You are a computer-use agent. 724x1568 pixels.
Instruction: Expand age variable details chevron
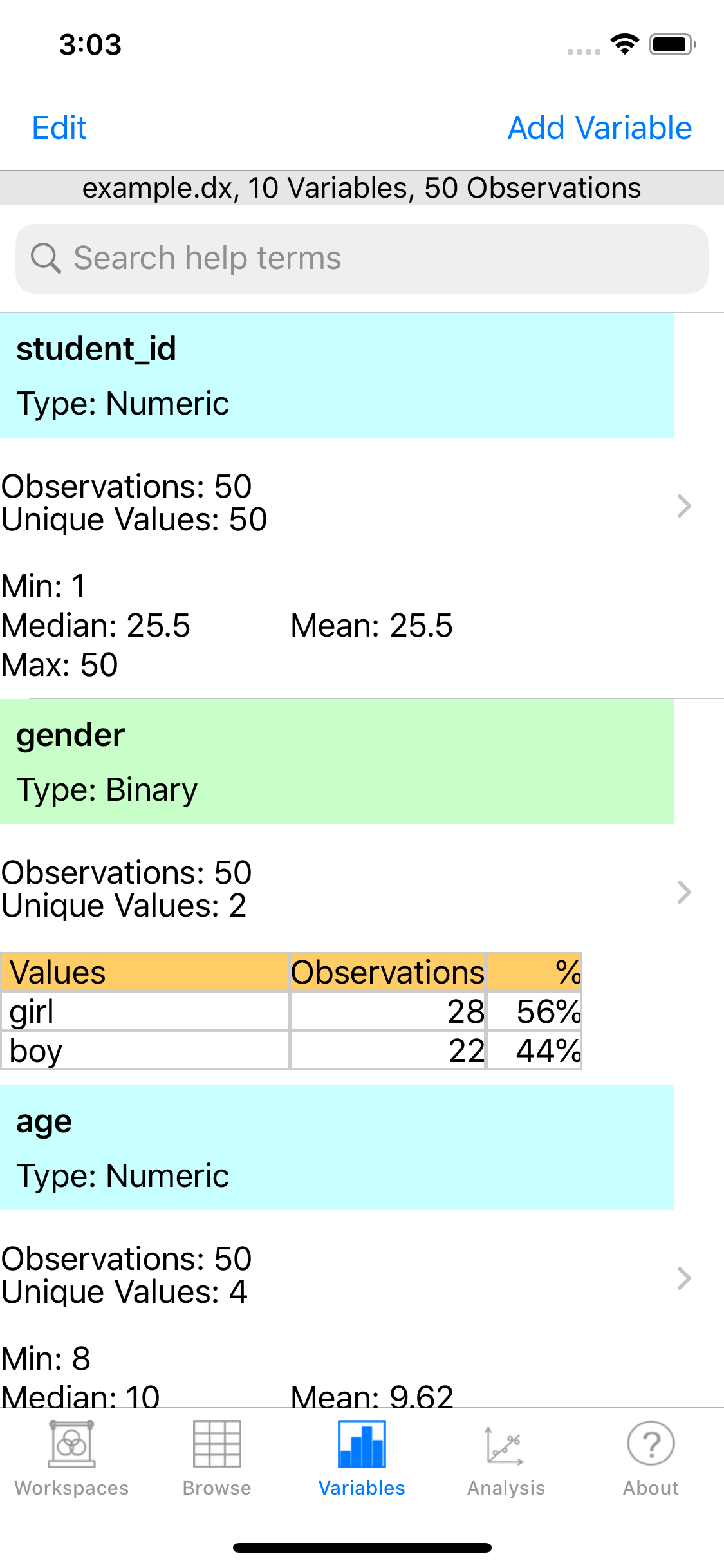684,1278
